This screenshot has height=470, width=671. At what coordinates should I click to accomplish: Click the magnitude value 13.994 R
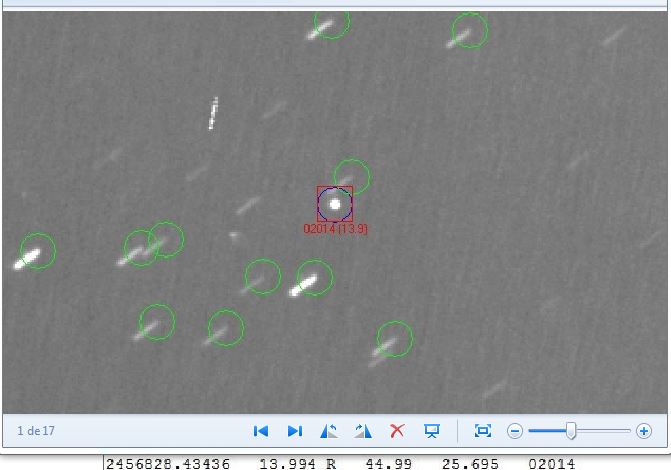[297, 463]
